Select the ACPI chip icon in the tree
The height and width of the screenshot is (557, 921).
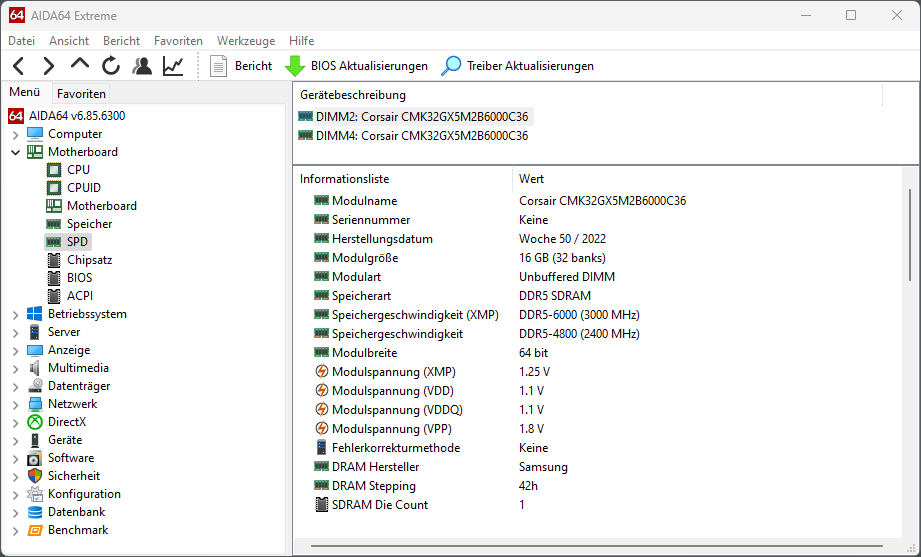54,296
